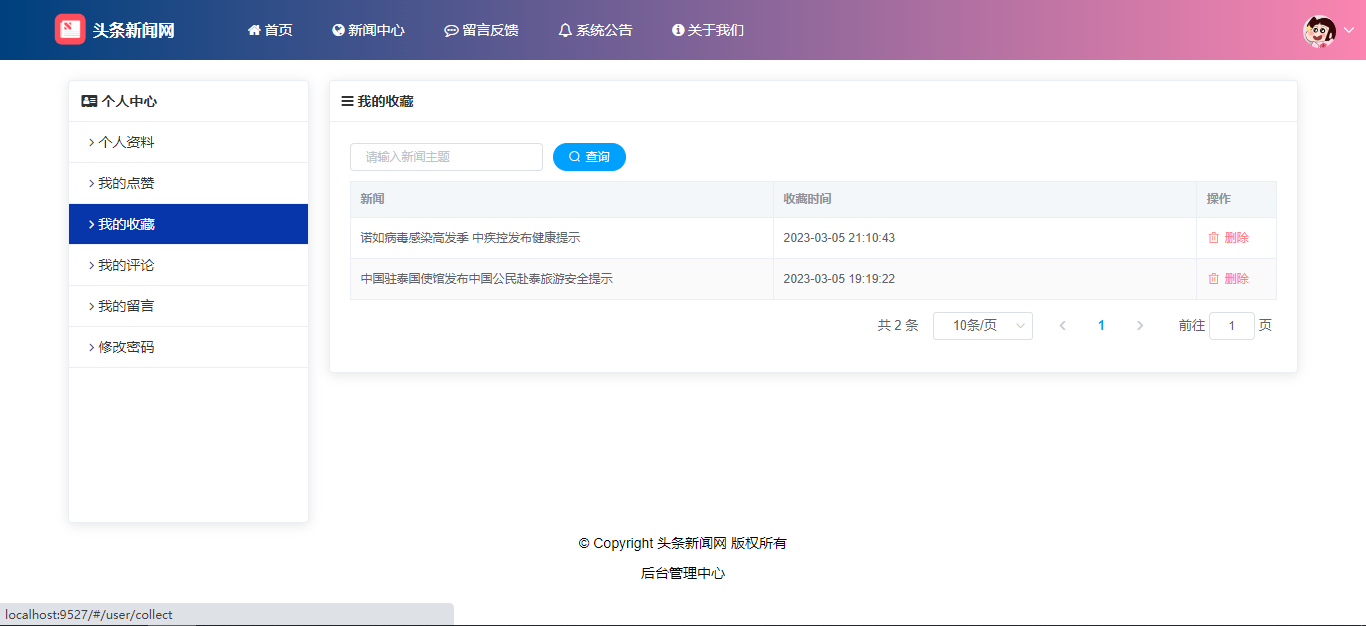Click the 查询 search button

pos(589,157)
